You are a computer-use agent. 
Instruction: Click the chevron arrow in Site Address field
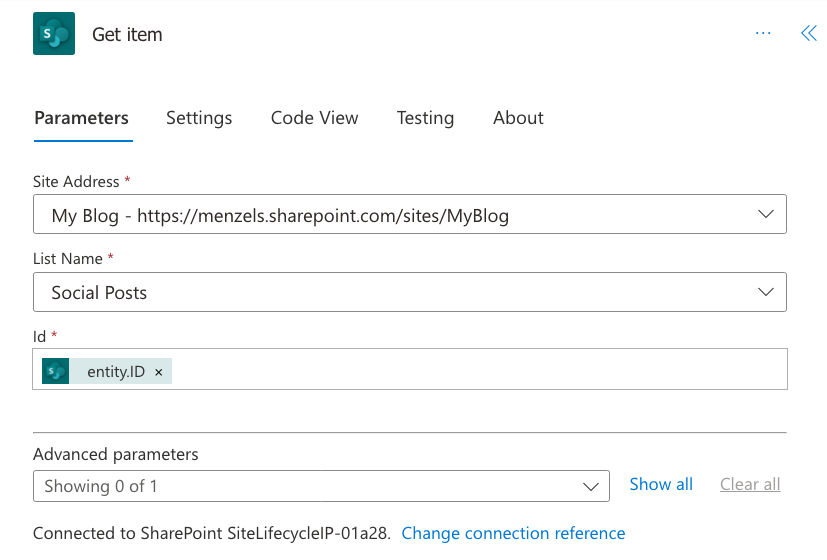(x=766, y=214)
